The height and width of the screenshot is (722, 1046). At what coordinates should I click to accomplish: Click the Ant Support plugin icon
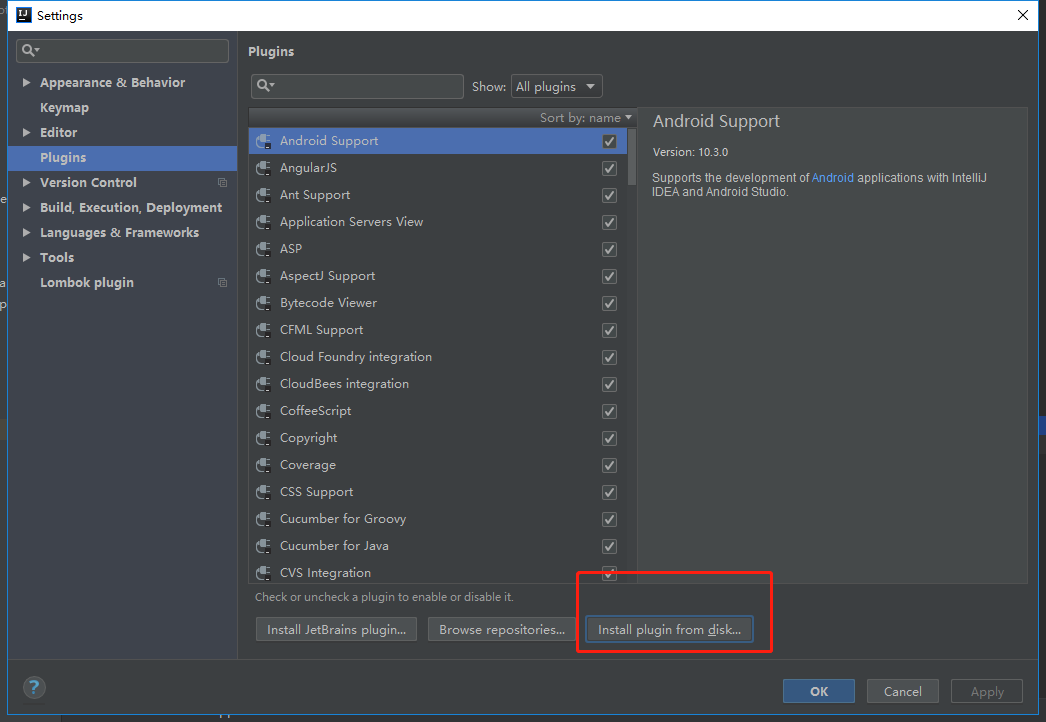pyautogui.click(x=264, y=195)
